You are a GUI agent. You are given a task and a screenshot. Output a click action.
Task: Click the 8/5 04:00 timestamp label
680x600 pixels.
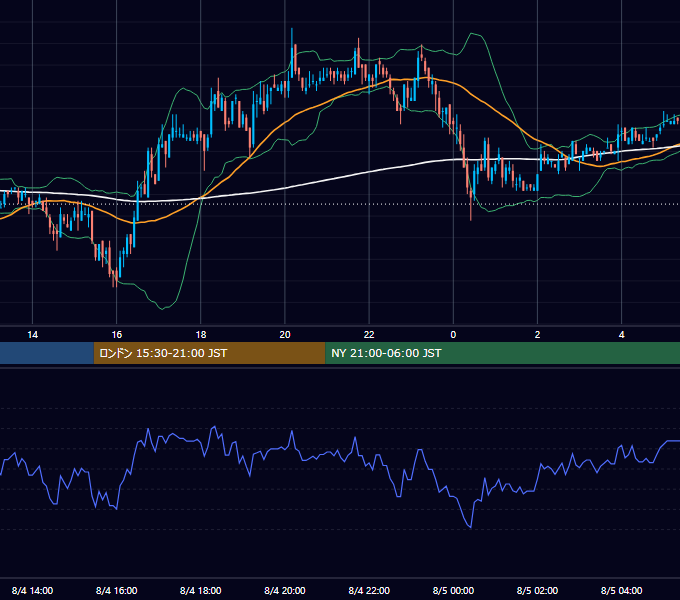[621, 590]
